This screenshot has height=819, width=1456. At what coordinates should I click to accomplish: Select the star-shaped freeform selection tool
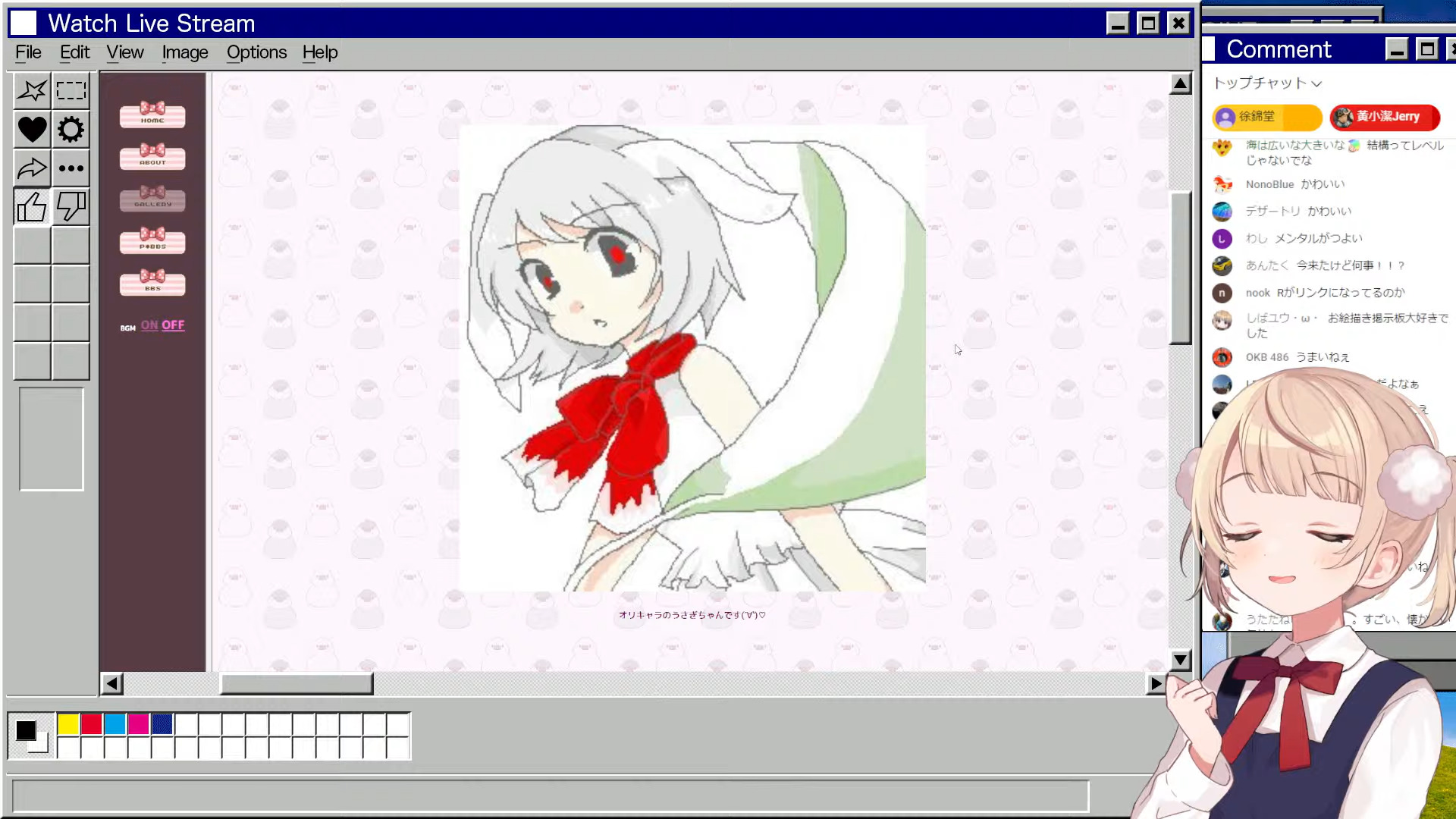[x=32, y=91]
